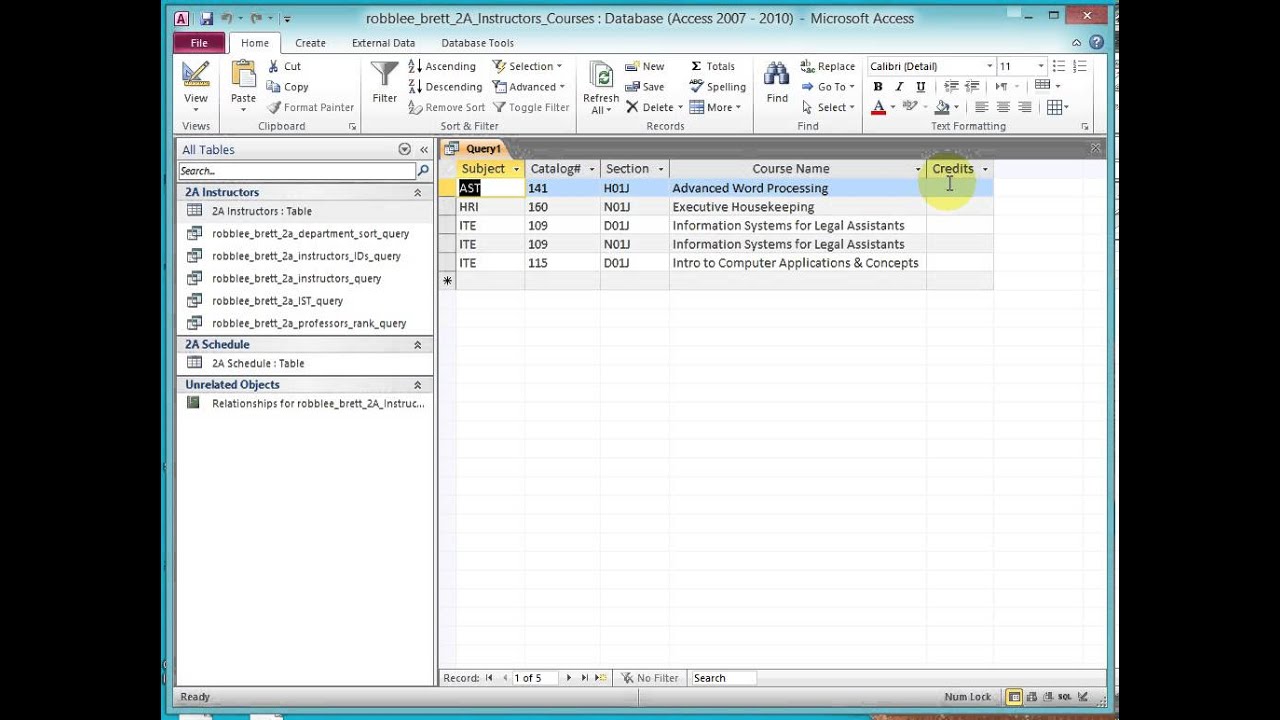Collapse the 2A Instructors group
Image resolution: width=1280 pixels, height=720 pixels.
[x=417, y=192]
